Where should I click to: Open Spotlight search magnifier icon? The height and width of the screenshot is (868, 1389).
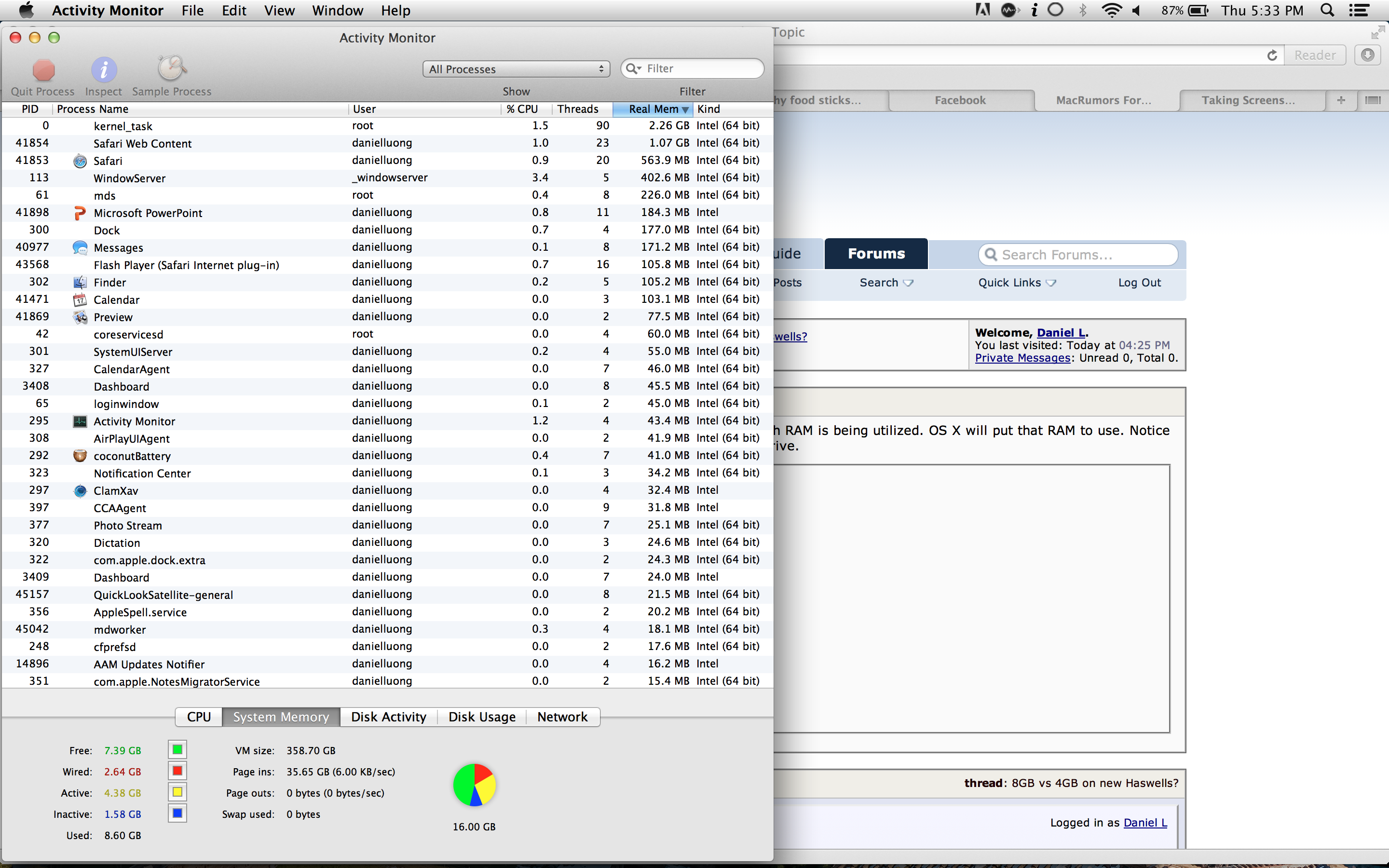(x=1327, y=10)
